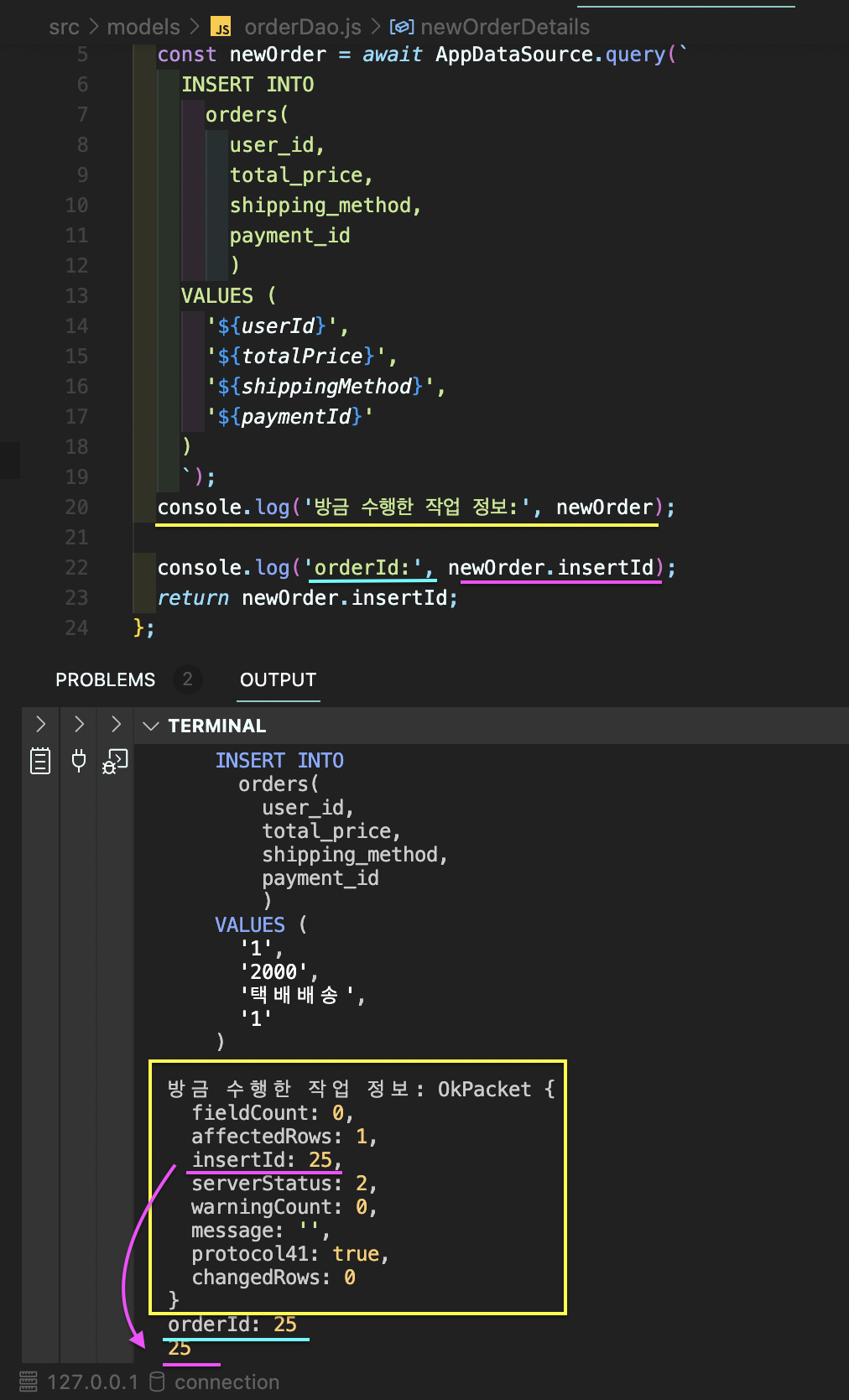Click the 'INSERT INTO' text in editor
Viewport: 849px width, 1400px height.
(x=247, y=85)
